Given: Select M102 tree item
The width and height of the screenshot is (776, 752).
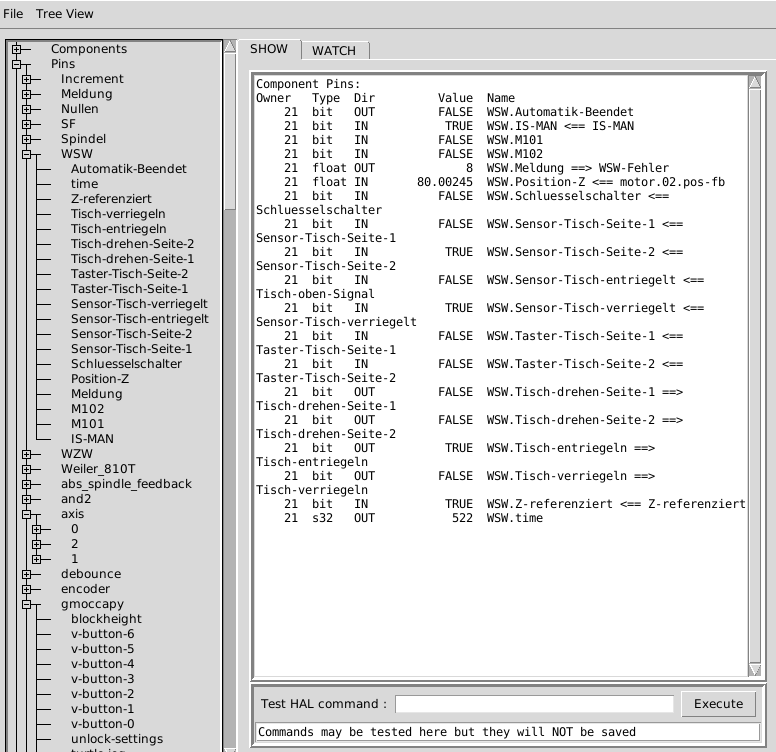Looking at the screenshot, I should [x=88, y=409].
